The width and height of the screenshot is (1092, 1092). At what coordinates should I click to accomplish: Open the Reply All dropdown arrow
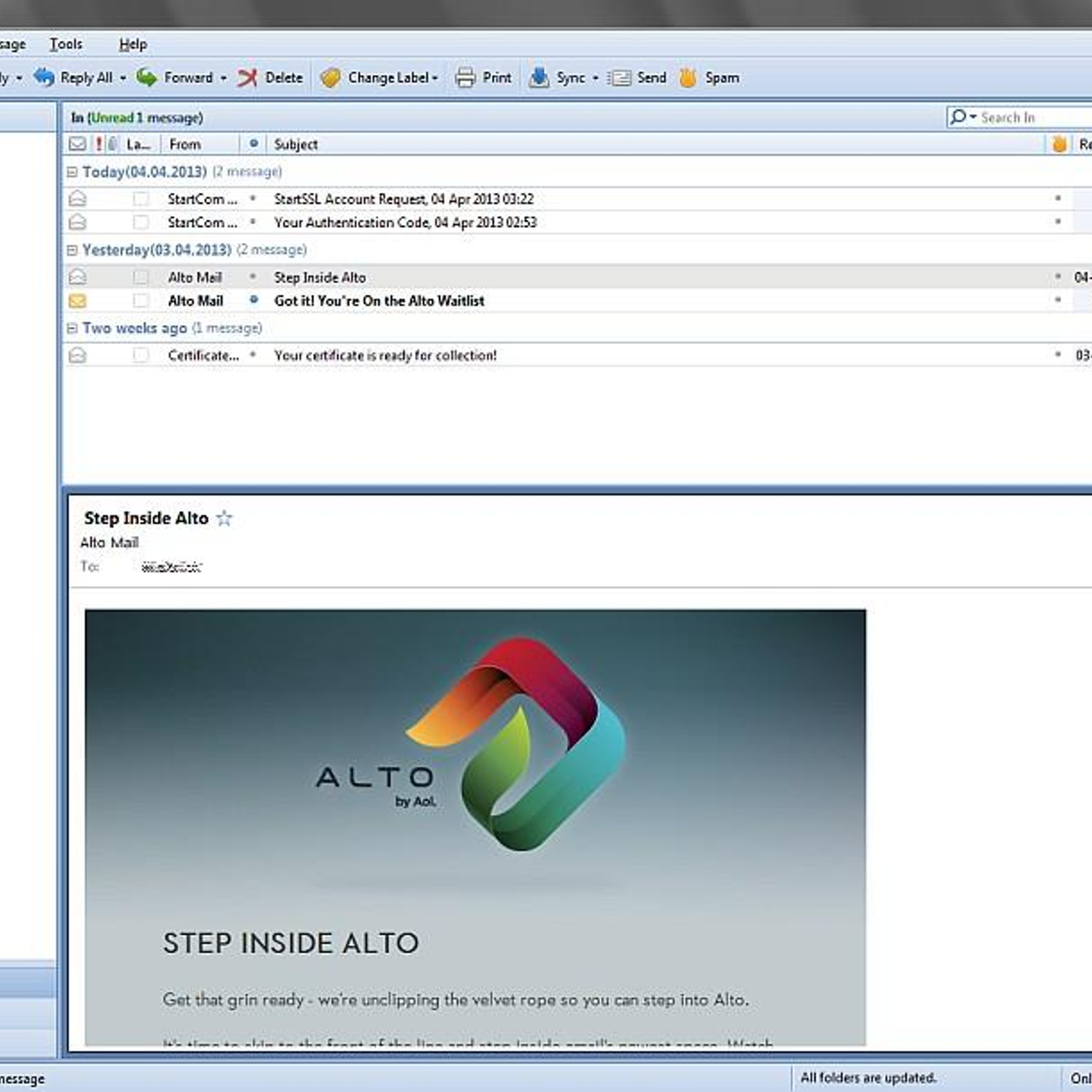click(x=123, y=78)
